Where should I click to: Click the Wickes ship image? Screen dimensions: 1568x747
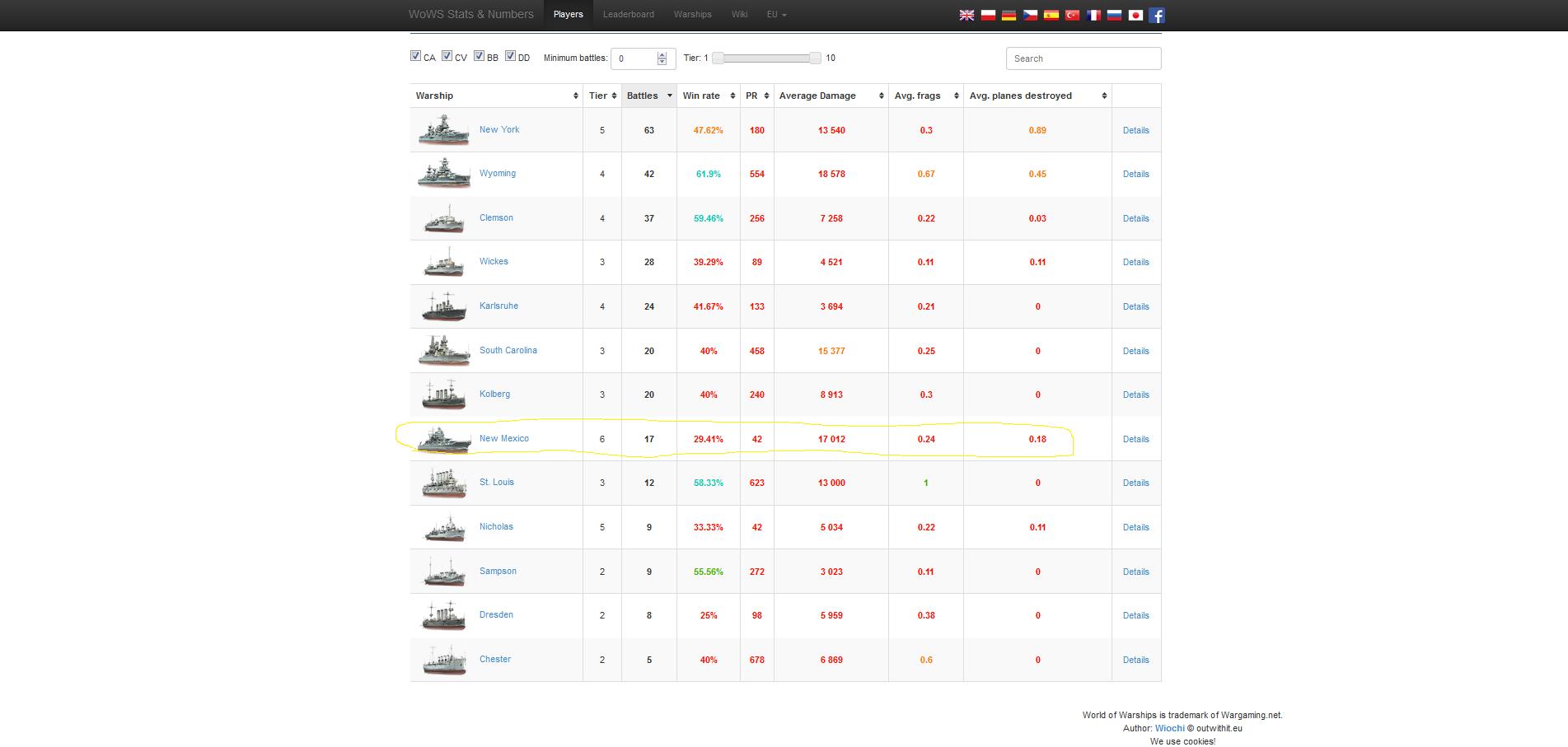click(x=444, y=262)
